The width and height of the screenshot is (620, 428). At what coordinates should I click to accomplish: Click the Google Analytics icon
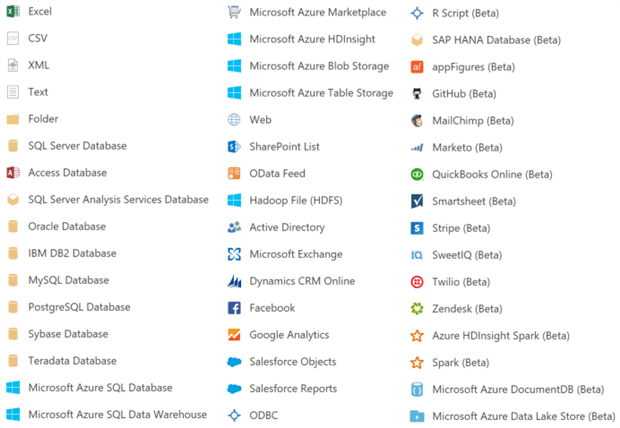pos(234,335)
